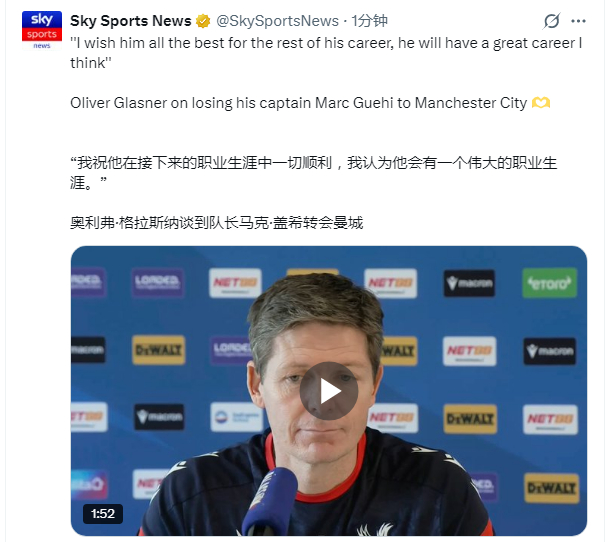Click the heart hands emoji
Image resolution: width=607 pixels, height=542 pixels.
tap(541, 103)
